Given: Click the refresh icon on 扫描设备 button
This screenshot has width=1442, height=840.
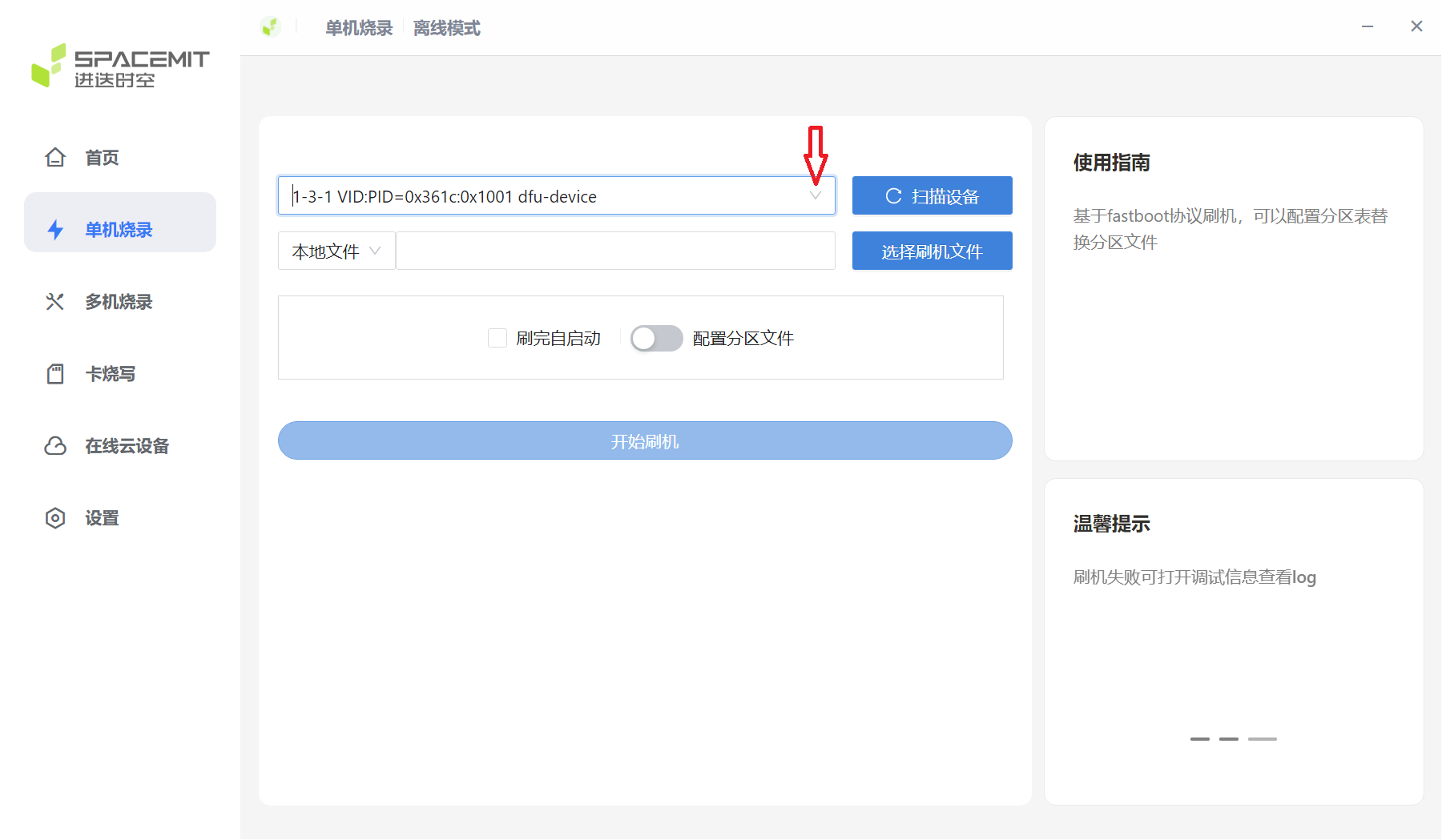Looking at the screenshot, I should point(894,196).
